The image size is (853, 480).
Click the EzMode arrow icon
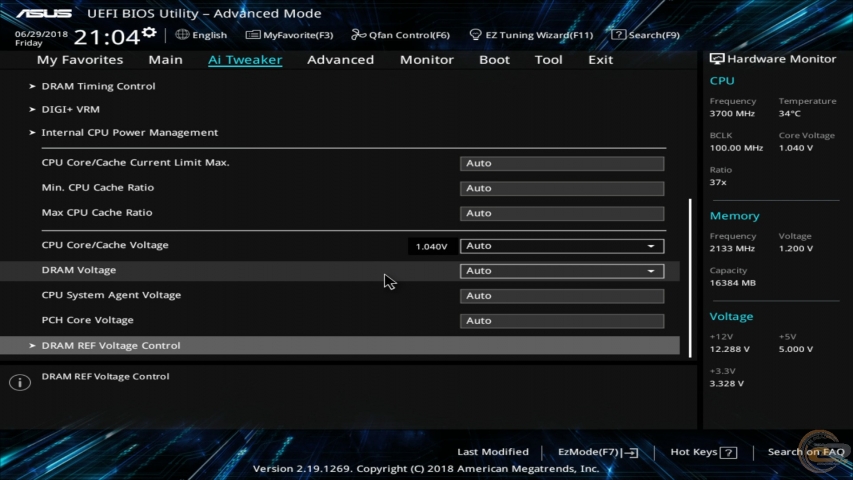(x=631, y=452)
